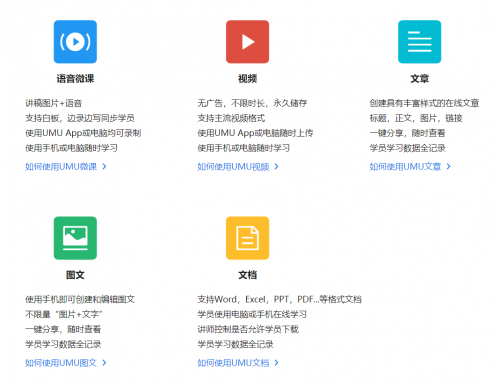Click the chevron after 如何使用UMU微课
This screenshot has height=386, width=500.
[x=104, y=166]
